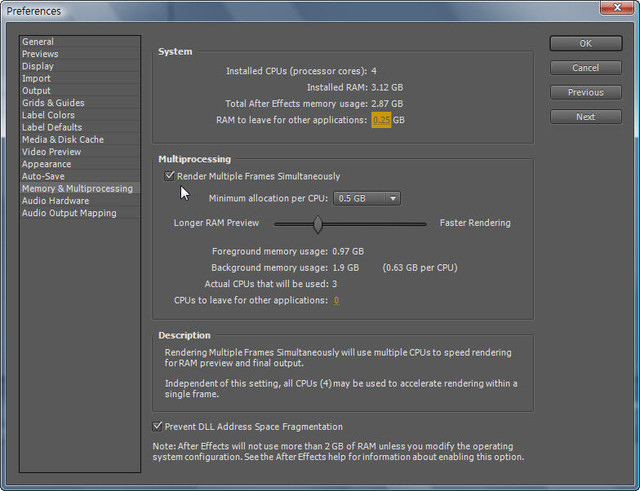Toggle Prevent DLL Address Space Fragmentation

pyautogui.click(x=157, y=426)
